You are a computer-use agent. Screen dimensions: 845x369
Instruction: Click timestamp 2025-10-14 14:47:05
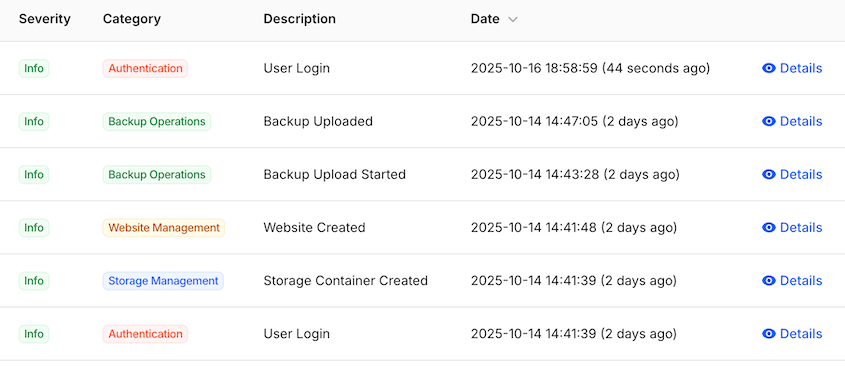(574, 121)
